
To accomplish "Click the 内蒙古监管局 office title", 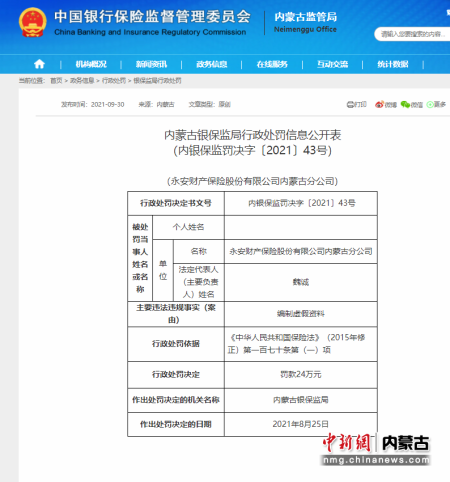I will (305, 17).
